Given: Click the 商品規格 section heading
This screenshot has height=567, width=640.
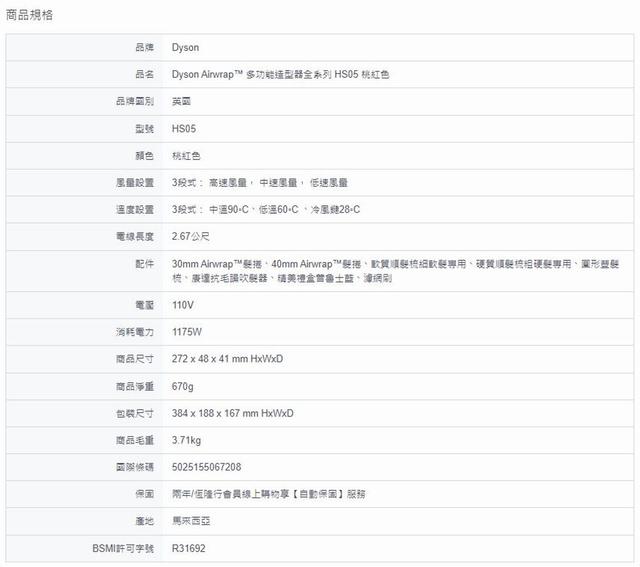Looking at the screenshot, I should [x=31, y=15].
